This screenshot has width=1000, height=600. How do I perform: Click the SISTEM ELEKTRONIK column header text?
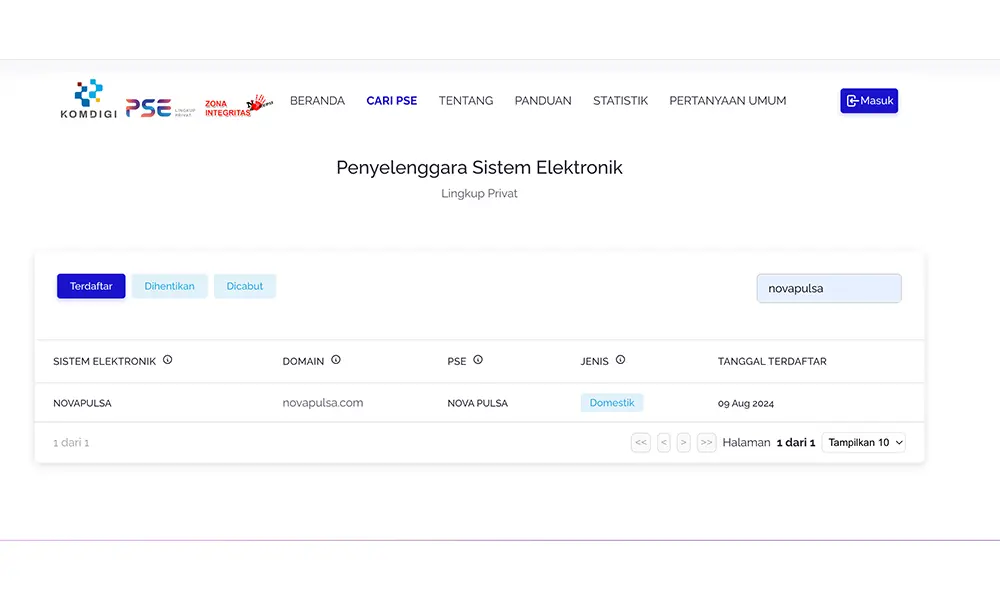coord(105,362)
